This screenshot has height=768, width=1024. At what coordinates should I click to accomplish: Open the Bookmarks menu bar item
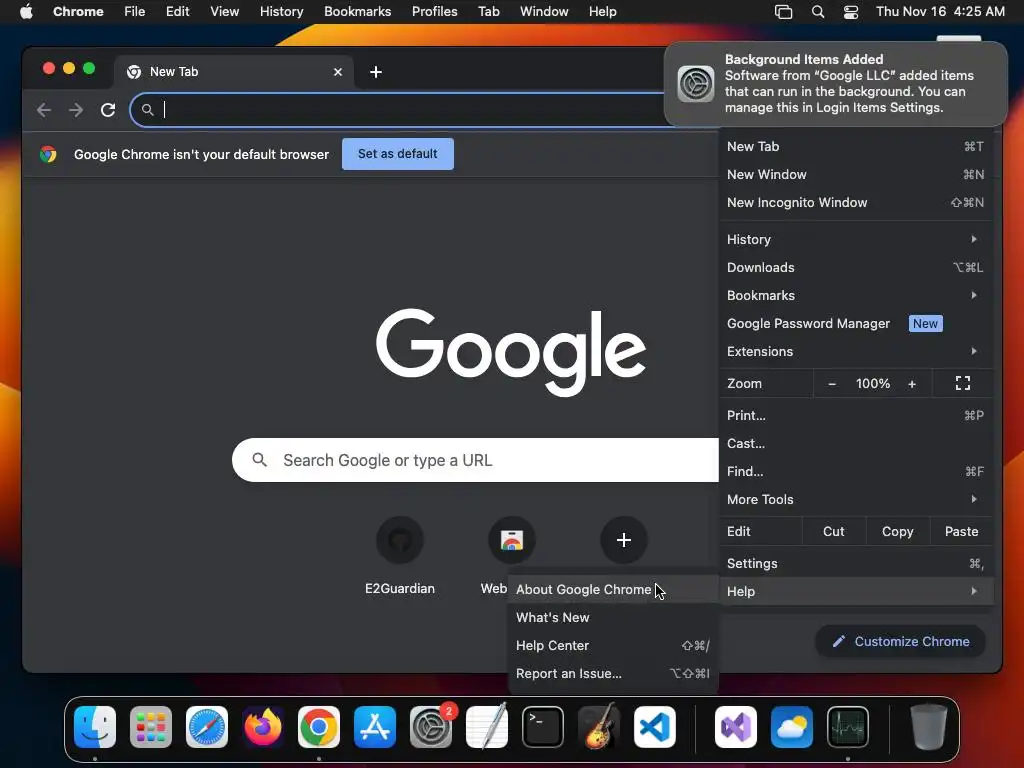(x=357, y=12)
